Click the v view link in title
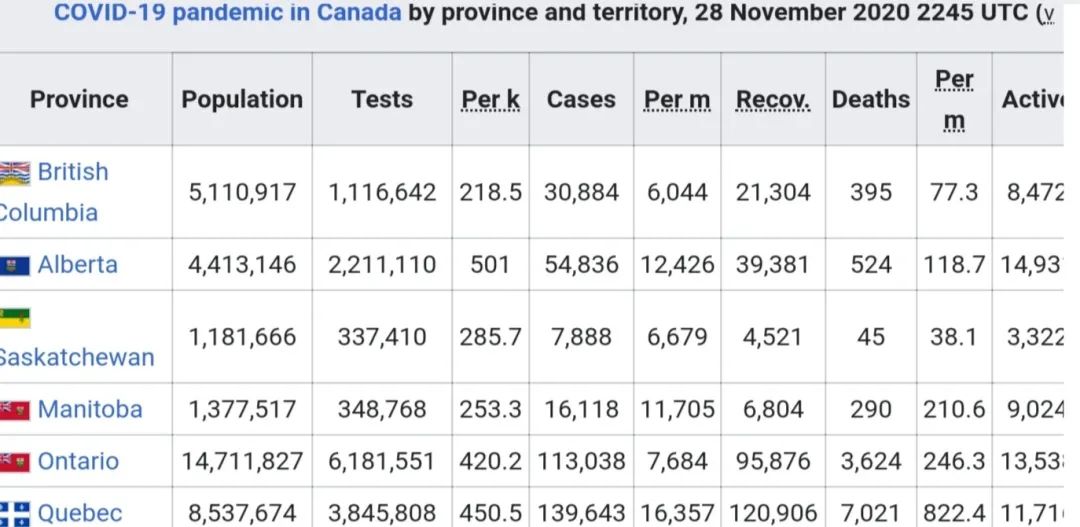Screen dimensions: 1080x527 (x=1049, y=14)
